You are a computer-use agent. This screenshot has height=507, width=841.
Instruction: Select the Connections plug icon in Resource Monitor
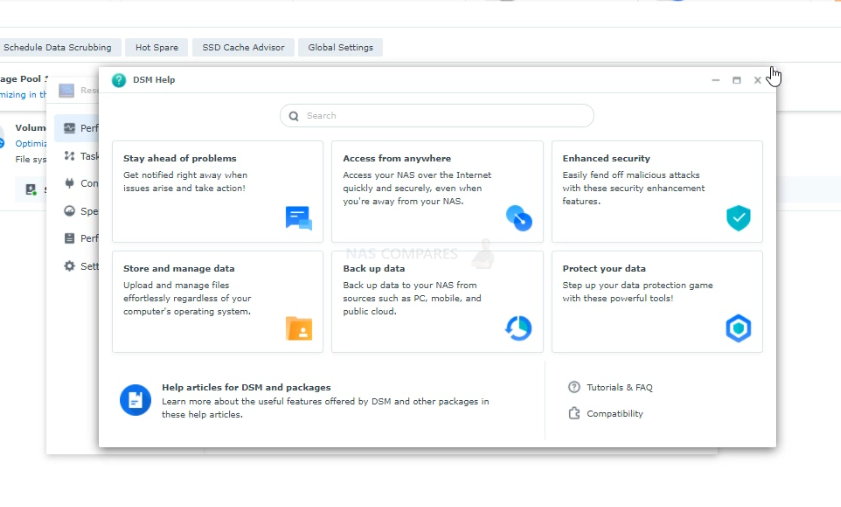point(69,183)
